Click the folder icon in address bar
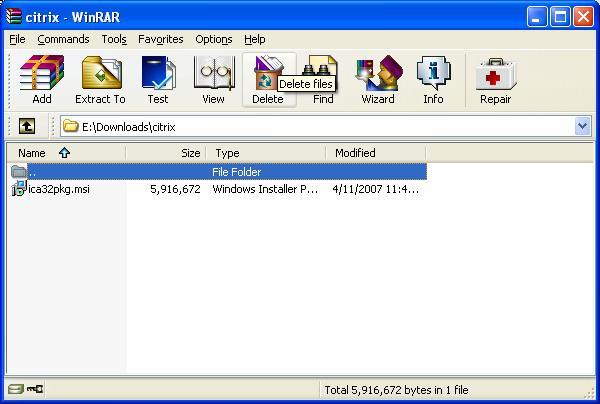 coord(70,126)
